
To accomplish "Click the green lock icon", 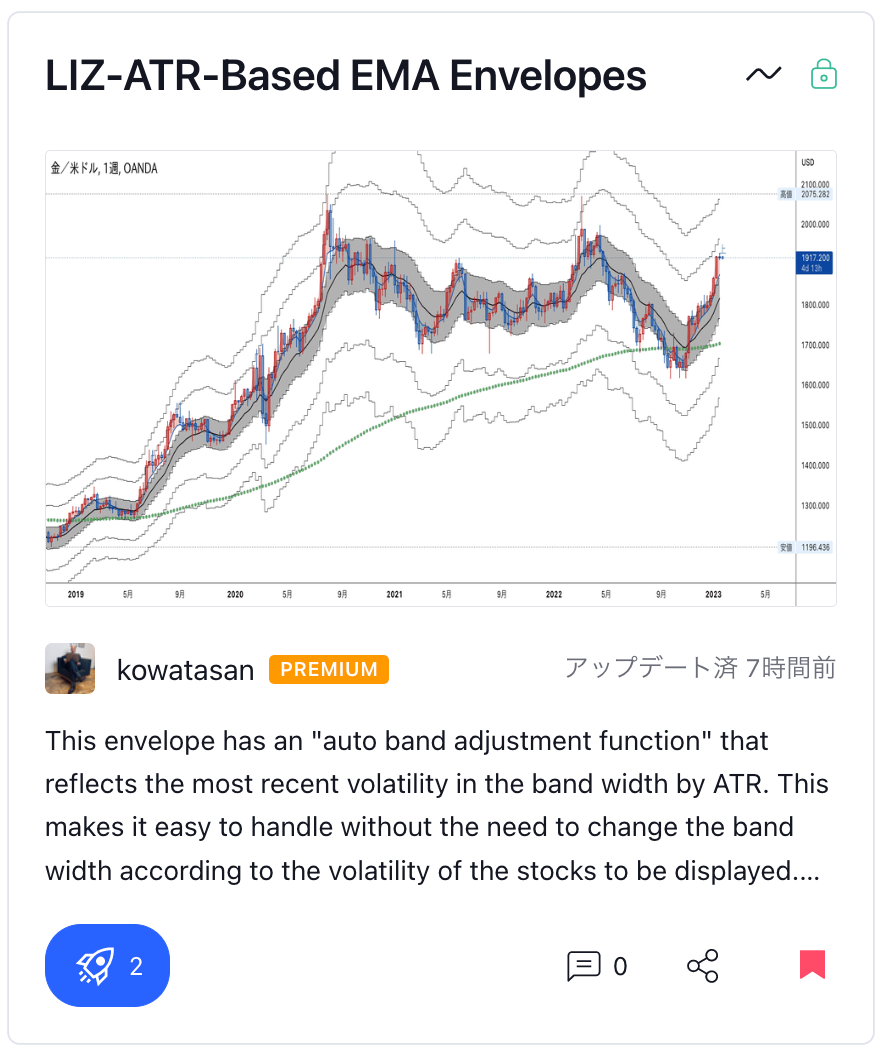I will pyautogui.click(x=823, y=74).
